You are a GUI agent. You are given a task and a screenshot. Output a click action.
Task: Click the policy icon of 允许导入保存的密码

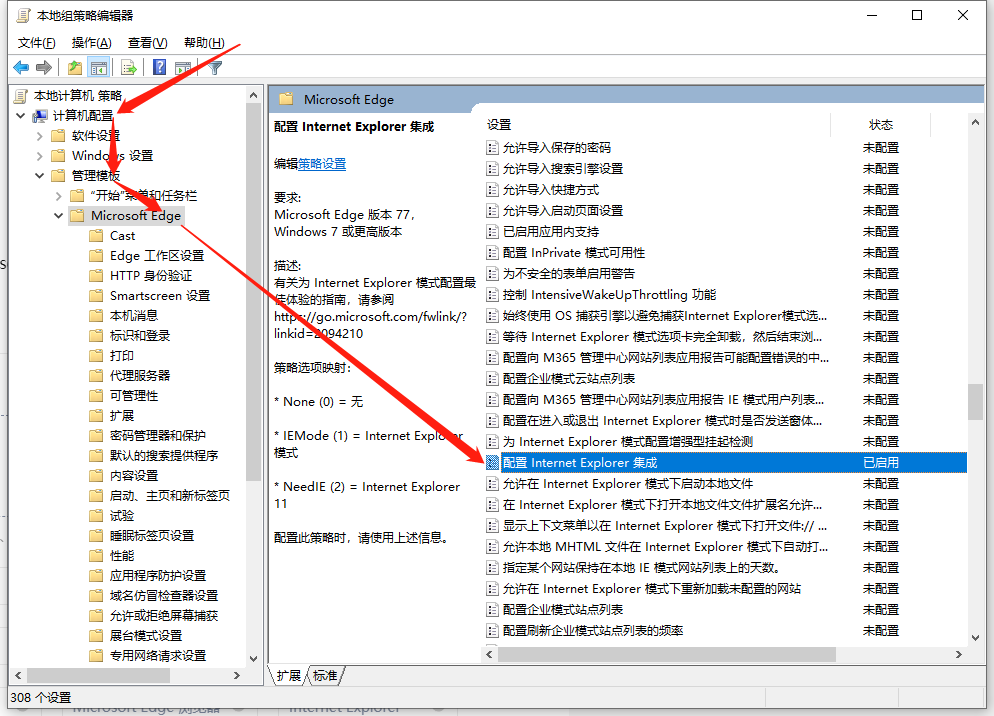[x=492, y=148]
